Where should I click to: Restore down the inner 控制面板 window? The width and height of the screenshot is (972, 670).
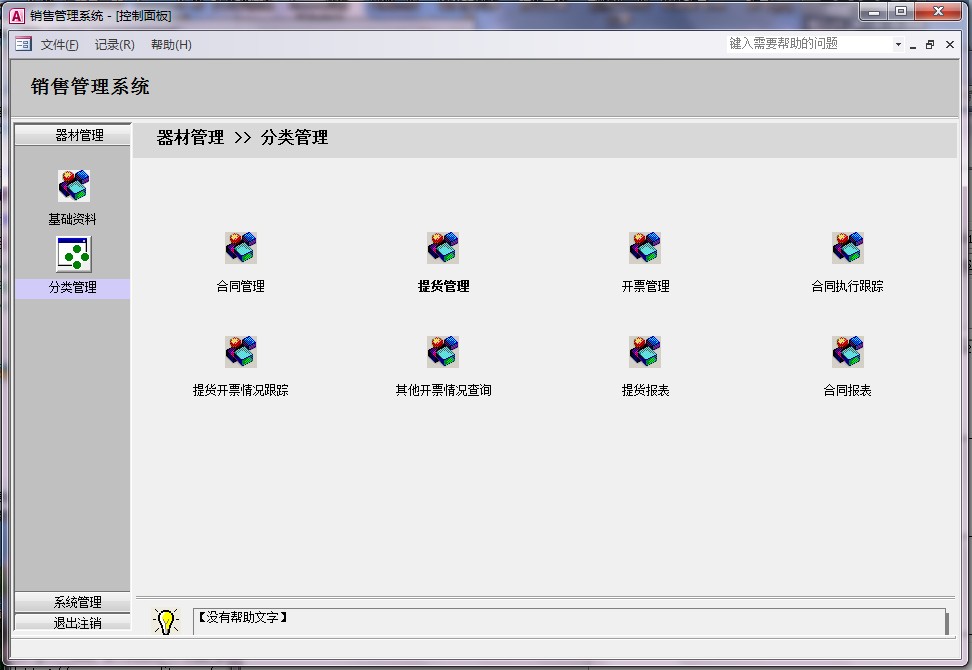(930, 45)
